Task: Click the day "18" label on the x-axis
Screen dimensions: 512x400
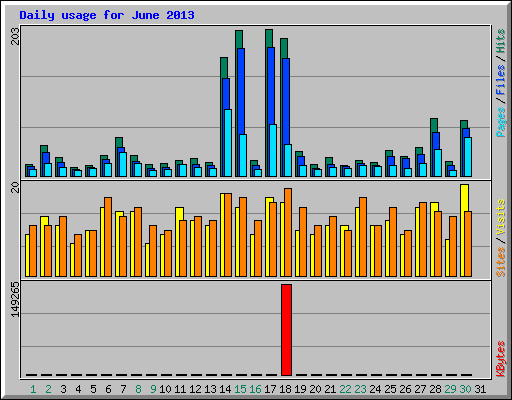Action: (x=285, y=389)
